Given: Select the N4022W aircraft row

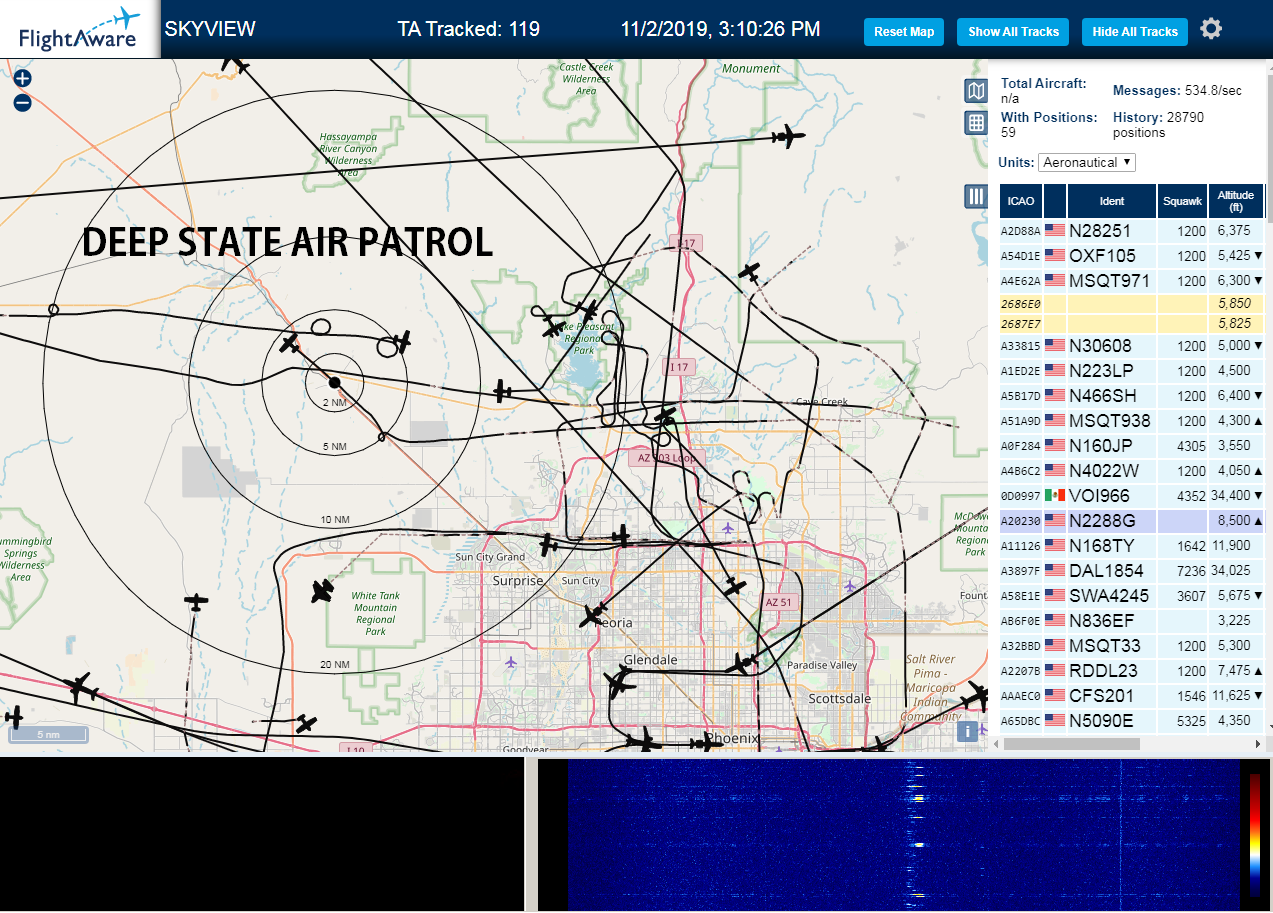Looking at the screenshot, I should pos(1132,470).
